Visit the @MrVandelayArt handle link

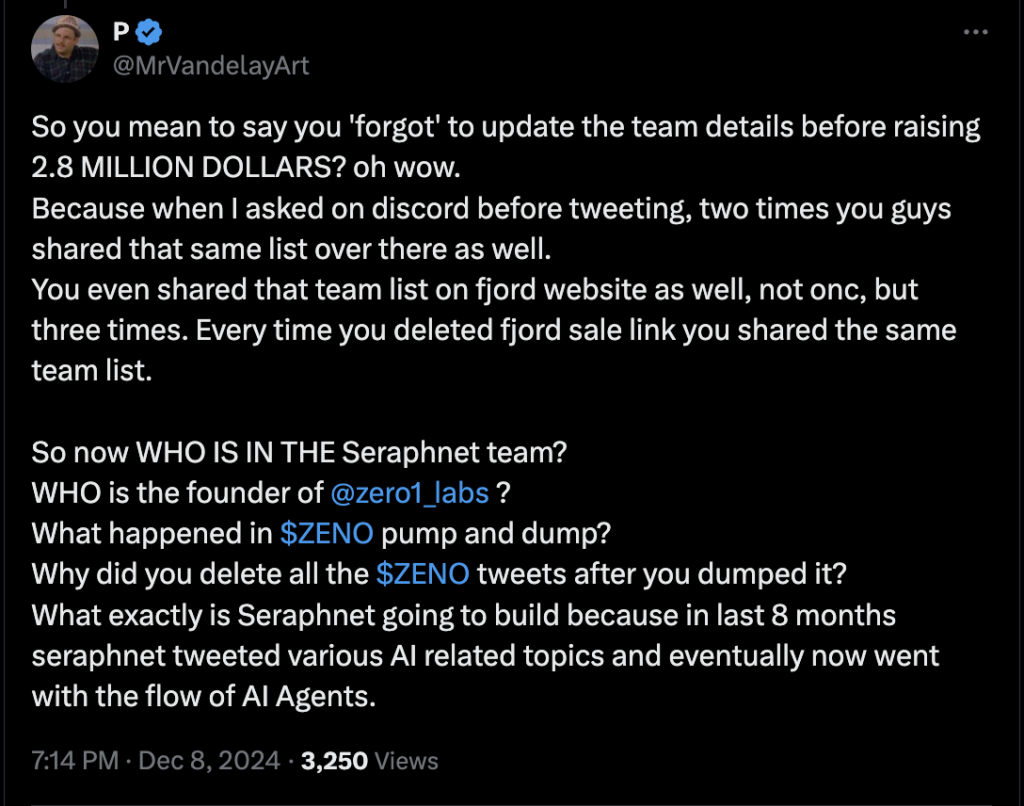point(211,65)
